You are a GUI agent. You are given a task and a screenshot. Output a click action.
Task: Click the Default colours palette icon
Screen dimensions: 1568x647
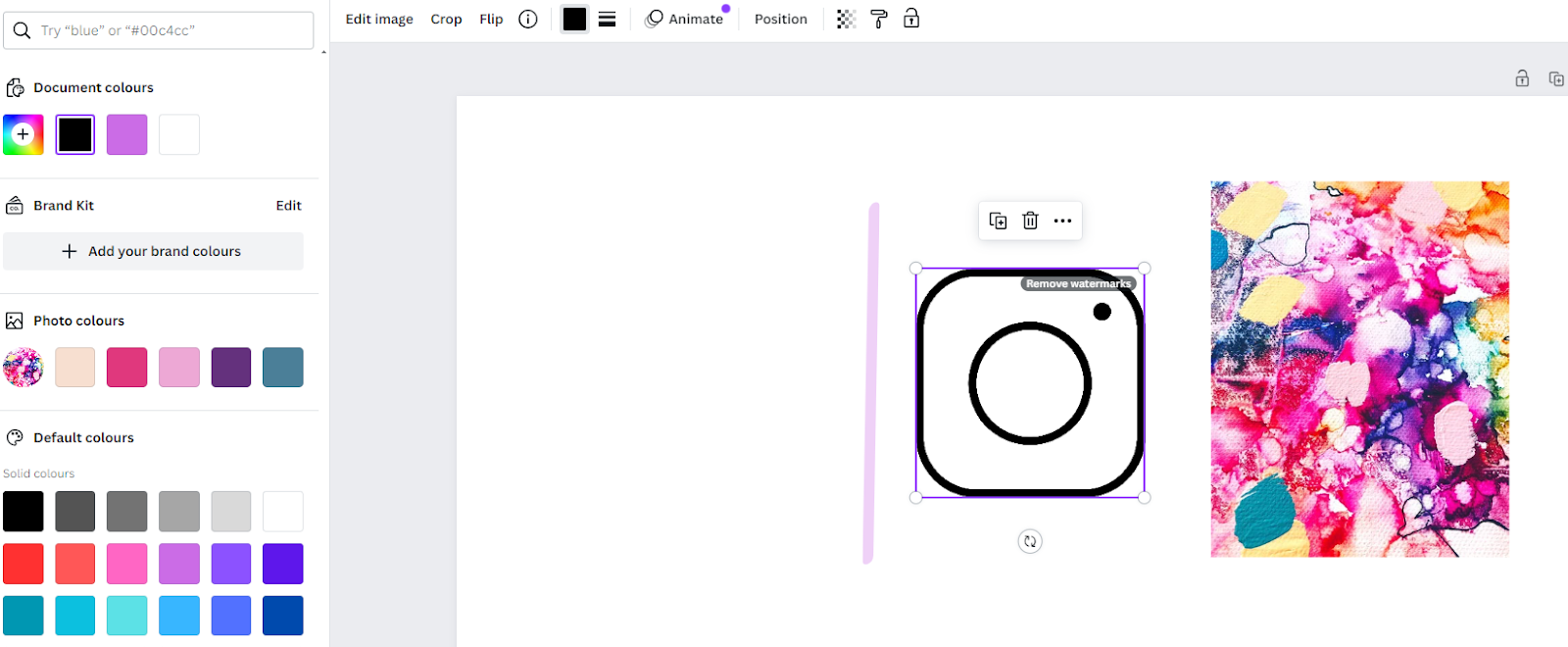[15, 437]
